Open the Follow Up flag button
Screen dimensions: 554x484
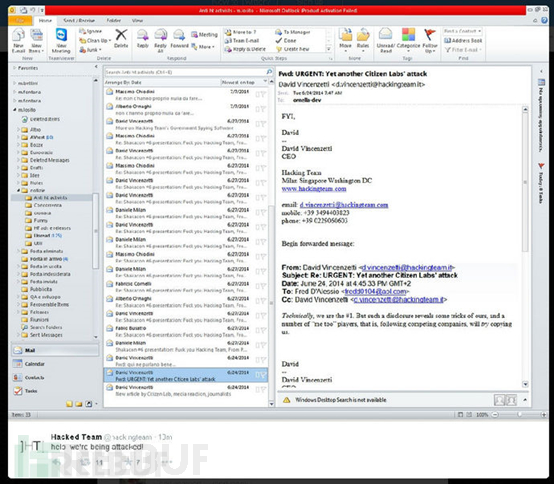tap(430, 40)
